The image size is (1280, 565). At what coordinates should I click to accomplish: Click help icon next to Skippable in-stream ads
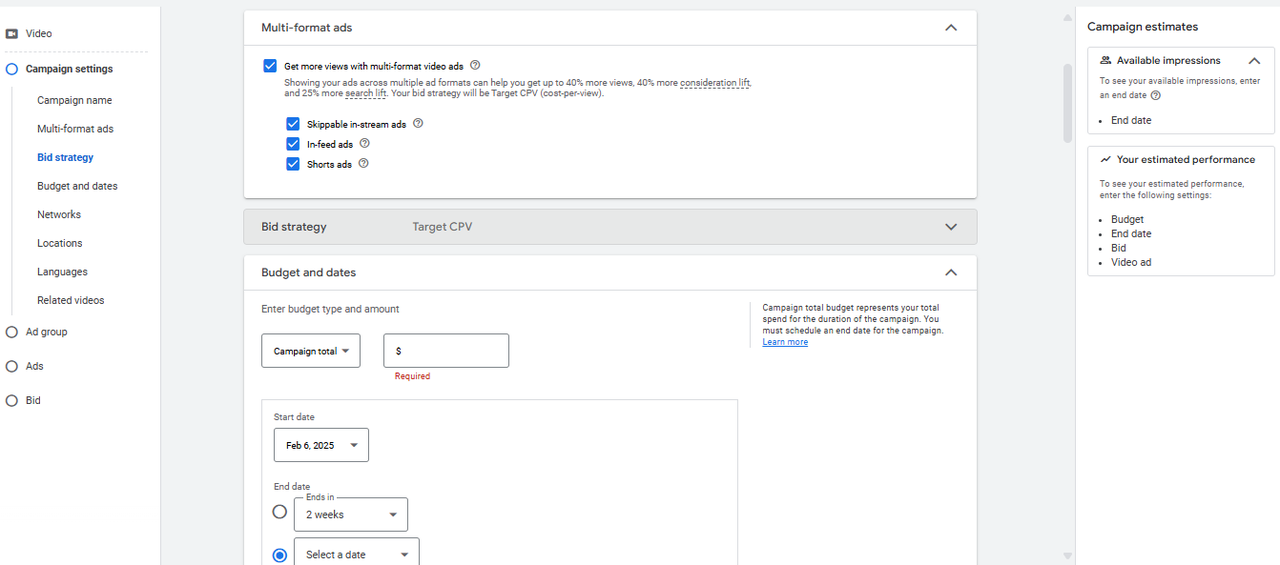(x=418, y=124)
